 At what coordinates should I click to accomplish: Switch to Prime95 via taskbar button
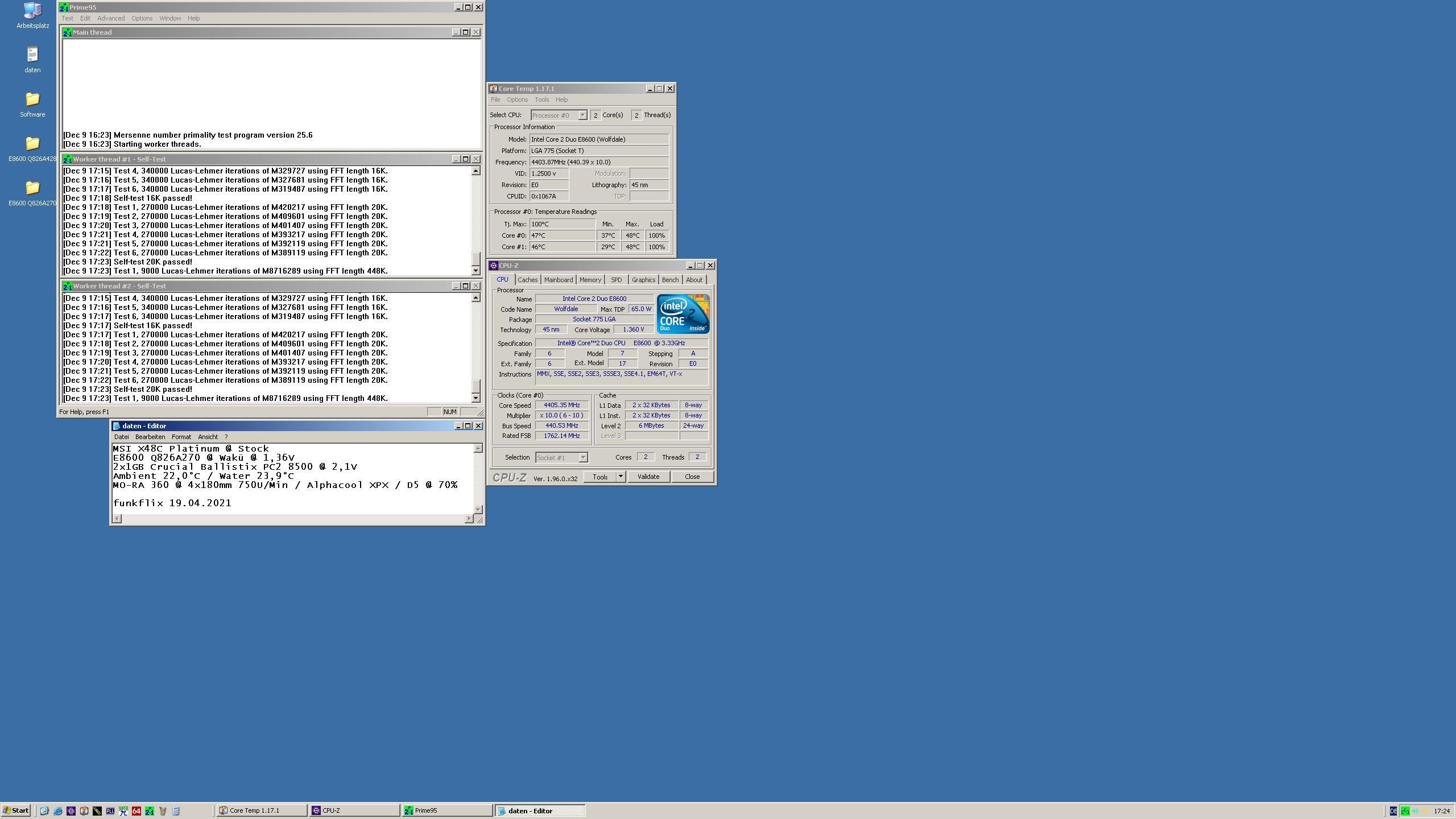pos(447,811)
